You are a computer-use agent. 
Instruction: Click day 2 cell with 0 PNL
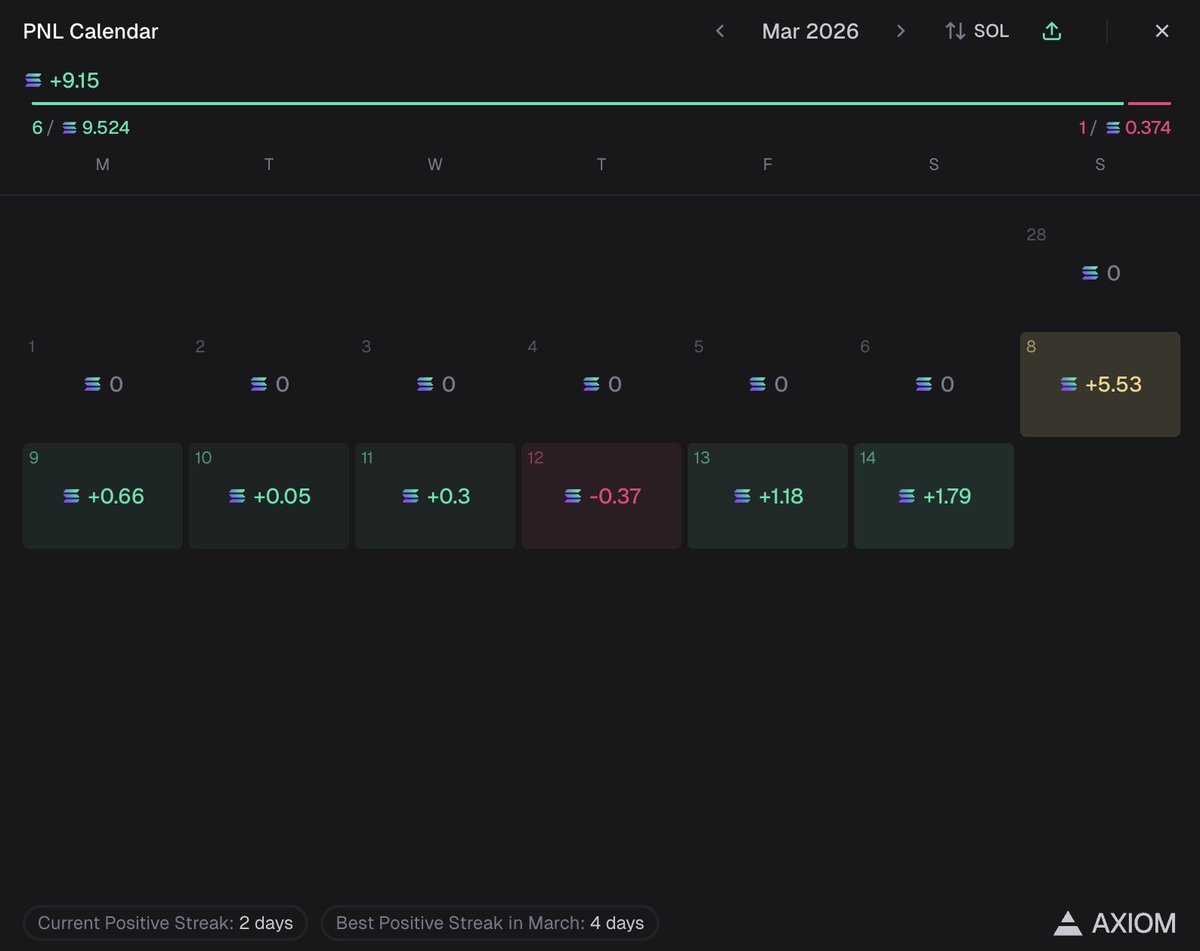(269, 384)
